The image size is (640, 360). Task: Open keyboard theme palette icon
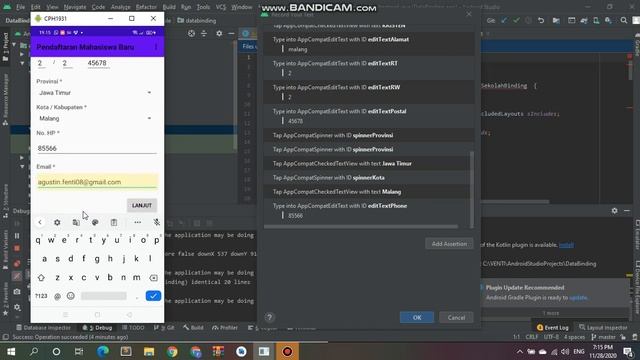point(95,222)
